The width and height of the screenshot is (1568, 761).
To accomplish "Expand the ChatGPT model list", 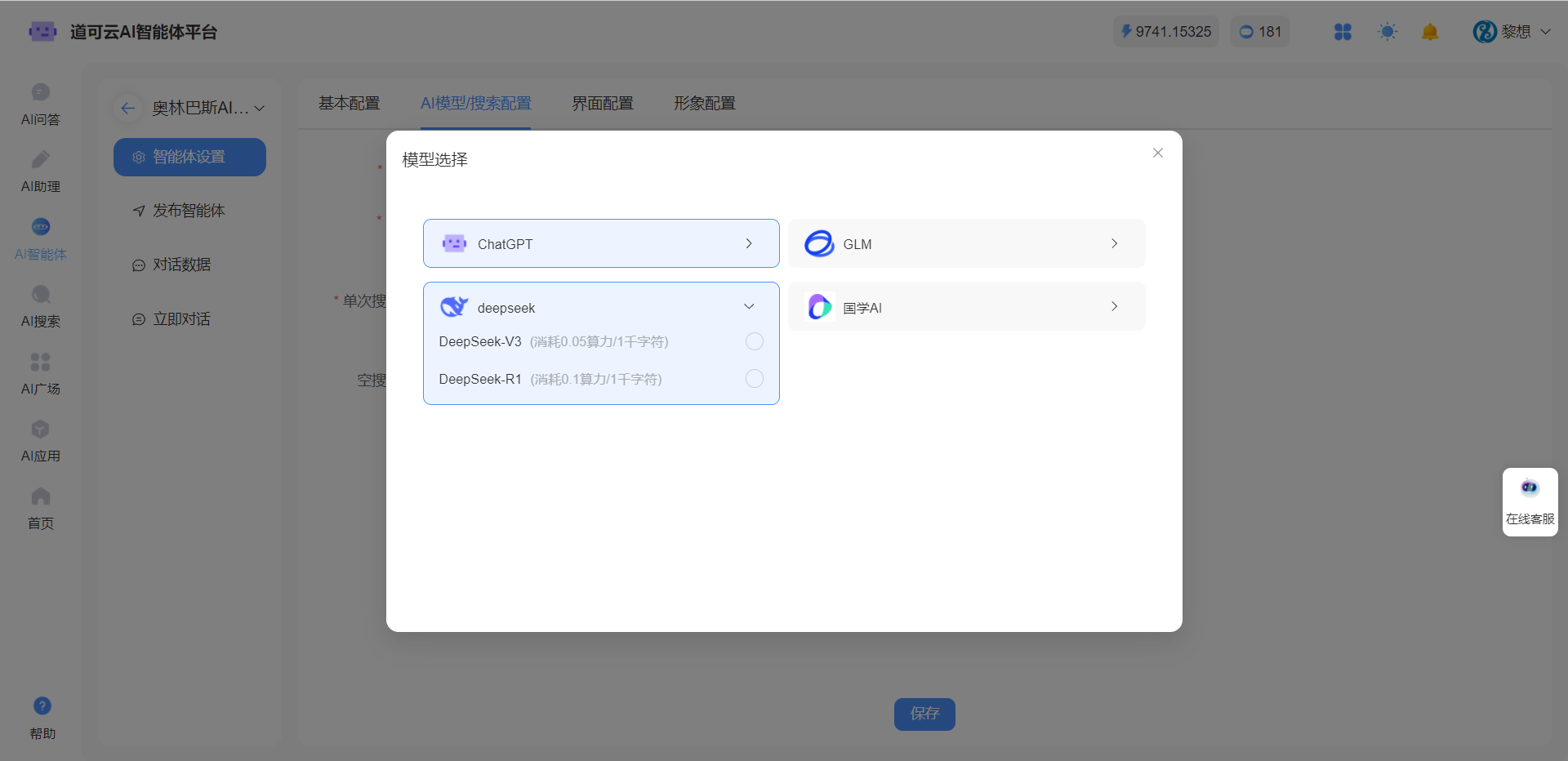I will click(x=601, y=243).
